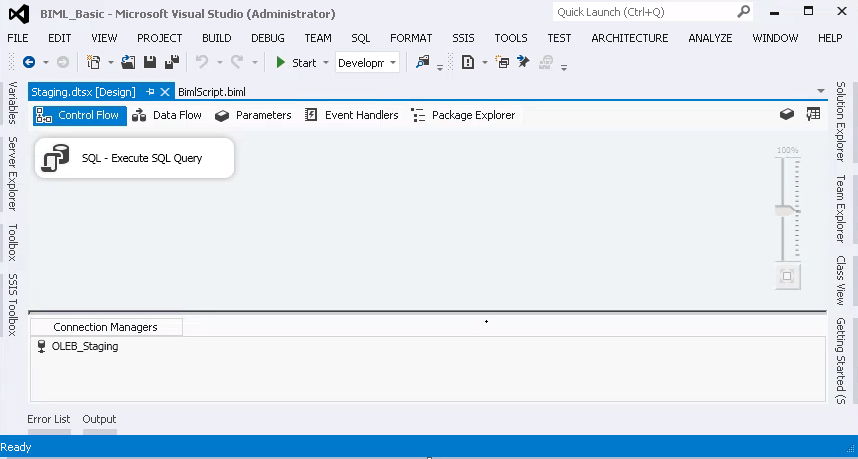Click the new window sparkle toolbar icon
Screen dimensions: 858x459
(502, 62)
